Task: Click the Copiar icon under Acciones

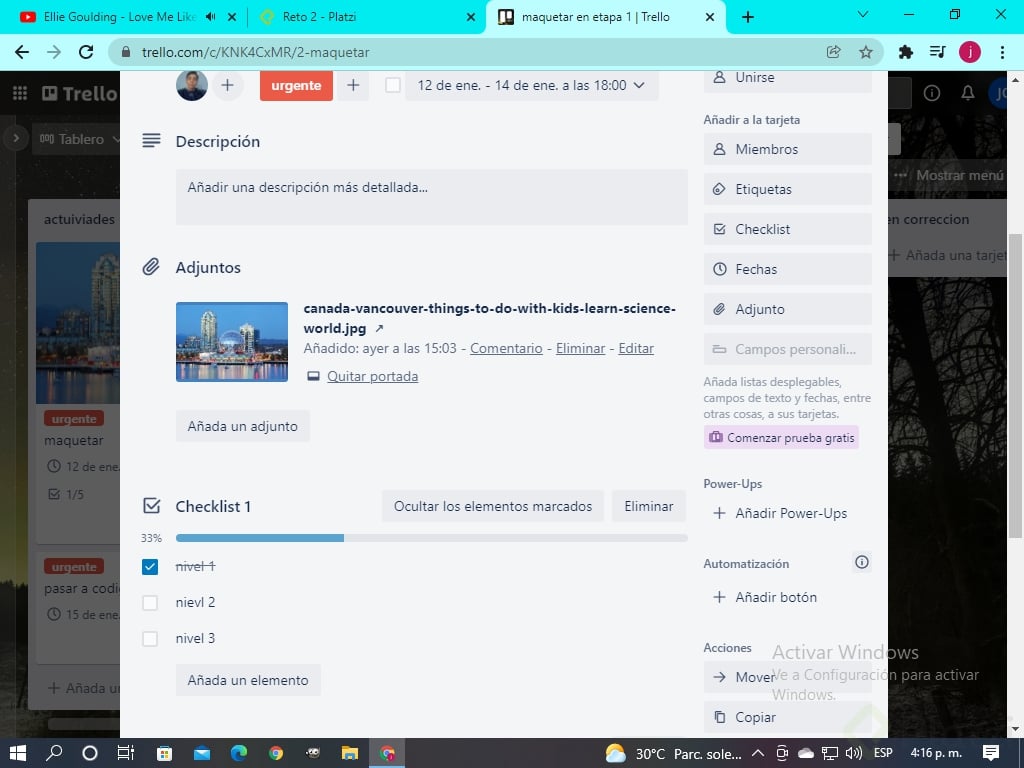Action: 718,717
